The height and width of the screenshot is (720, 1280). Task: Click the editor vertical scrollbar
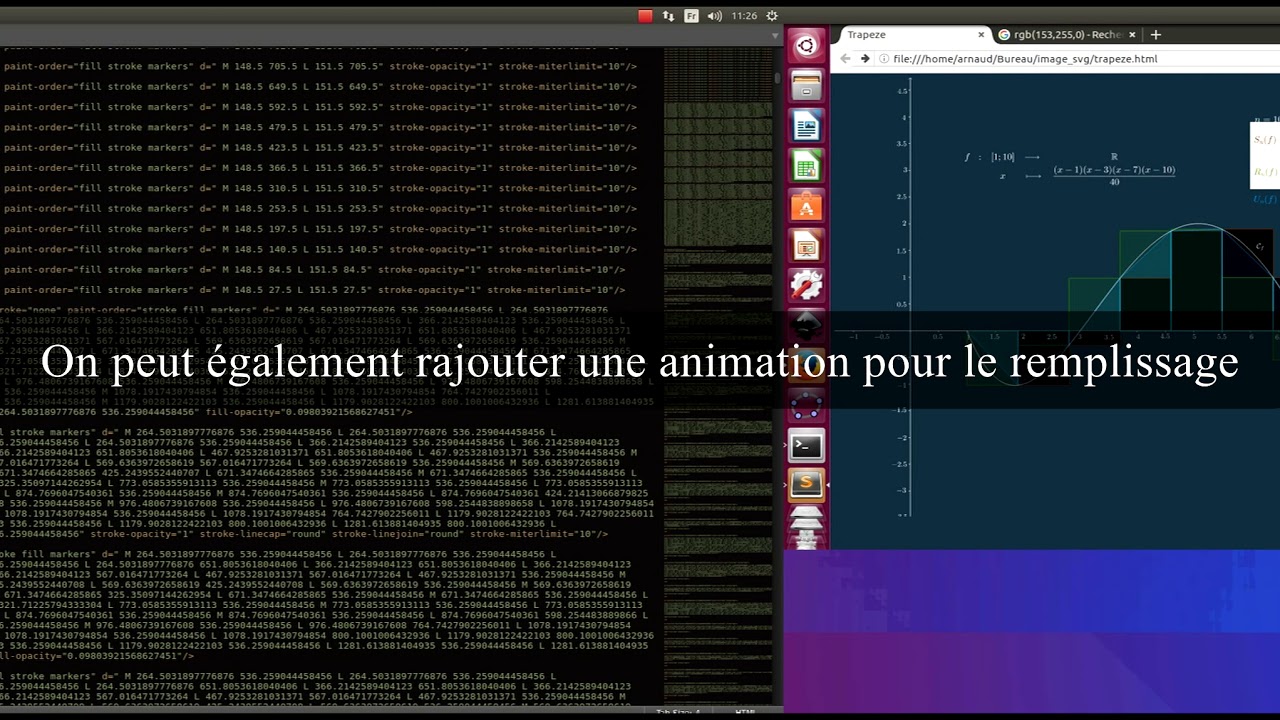[778, 78]
